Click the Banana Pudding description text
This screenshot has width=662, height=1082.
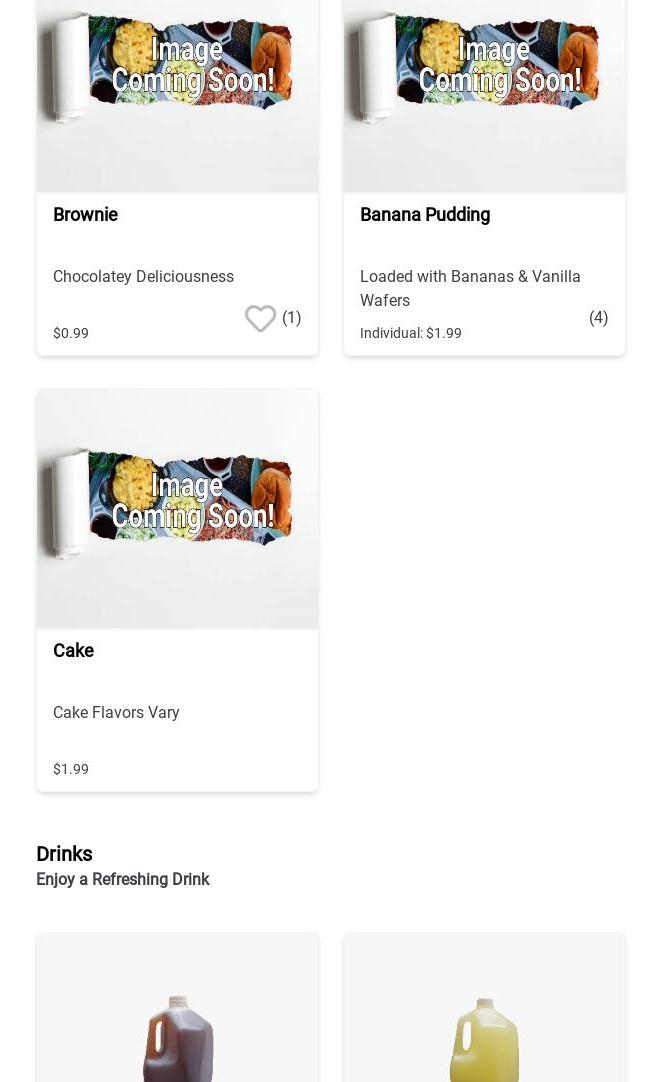[470, 288]
